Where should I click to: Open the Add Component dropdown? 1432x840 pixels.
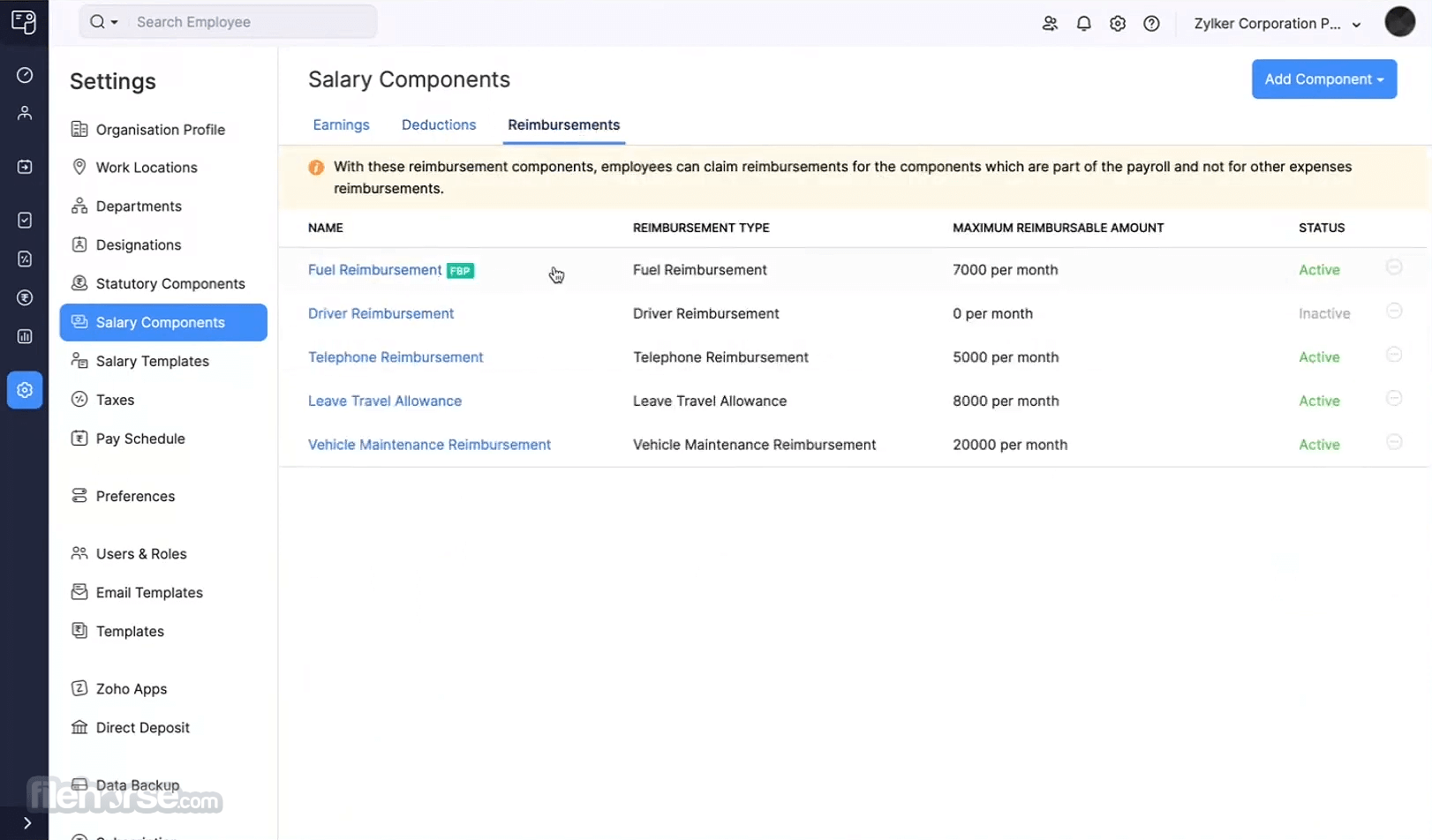[1323, 79]
